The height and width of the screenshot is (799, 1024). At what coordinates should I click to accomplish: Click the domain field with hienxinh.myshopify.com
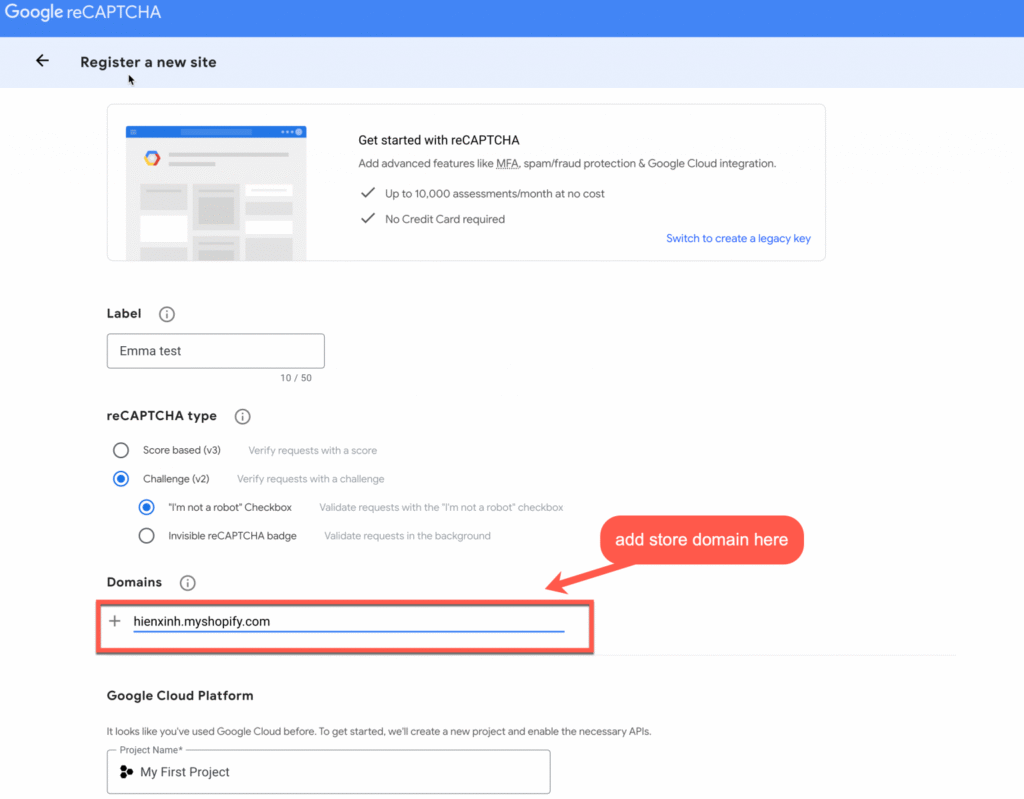click(x=348, y=622)
